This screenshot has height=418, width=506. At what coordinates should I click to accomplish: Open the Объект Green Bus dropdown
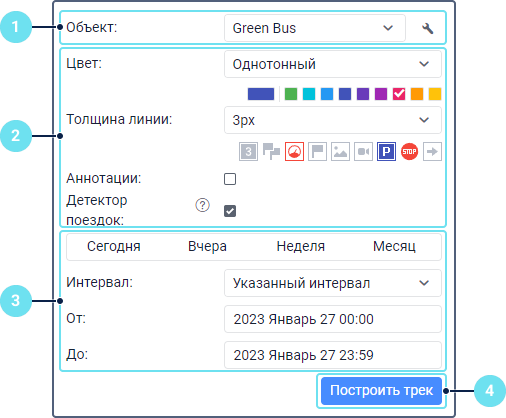pos(315,28)
